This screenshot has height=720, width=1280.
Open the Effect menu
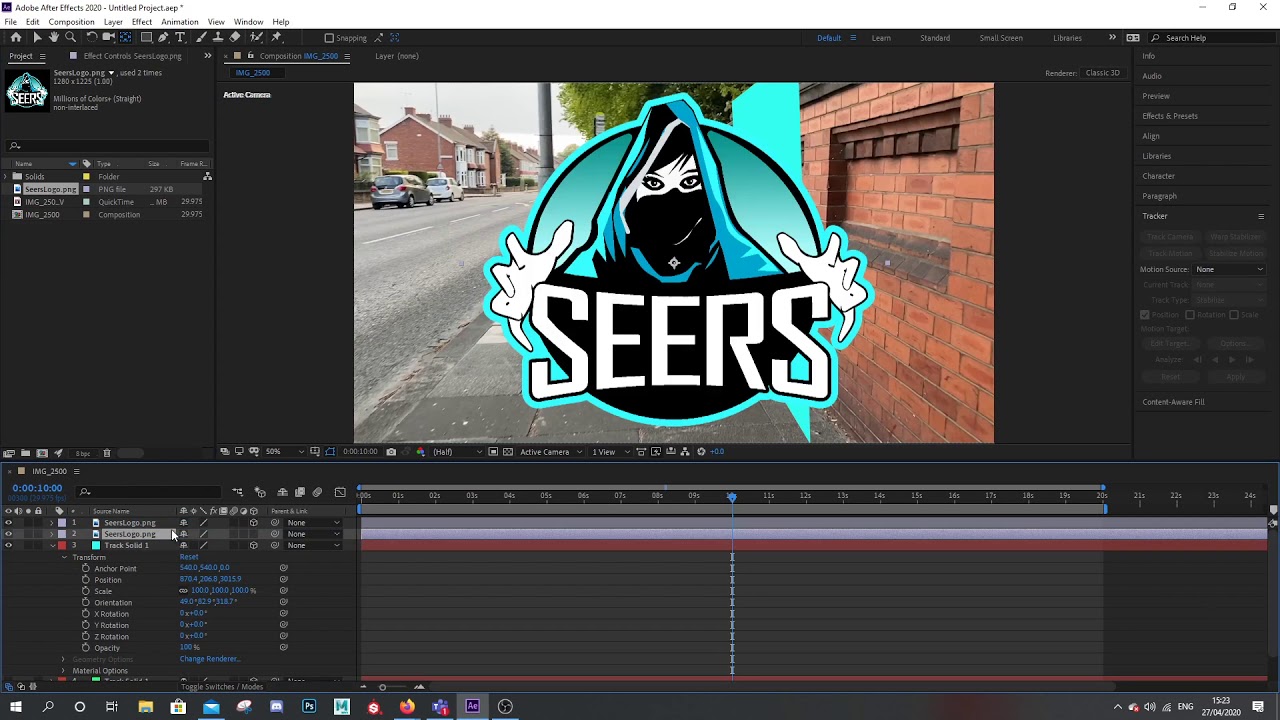point(141,22)
